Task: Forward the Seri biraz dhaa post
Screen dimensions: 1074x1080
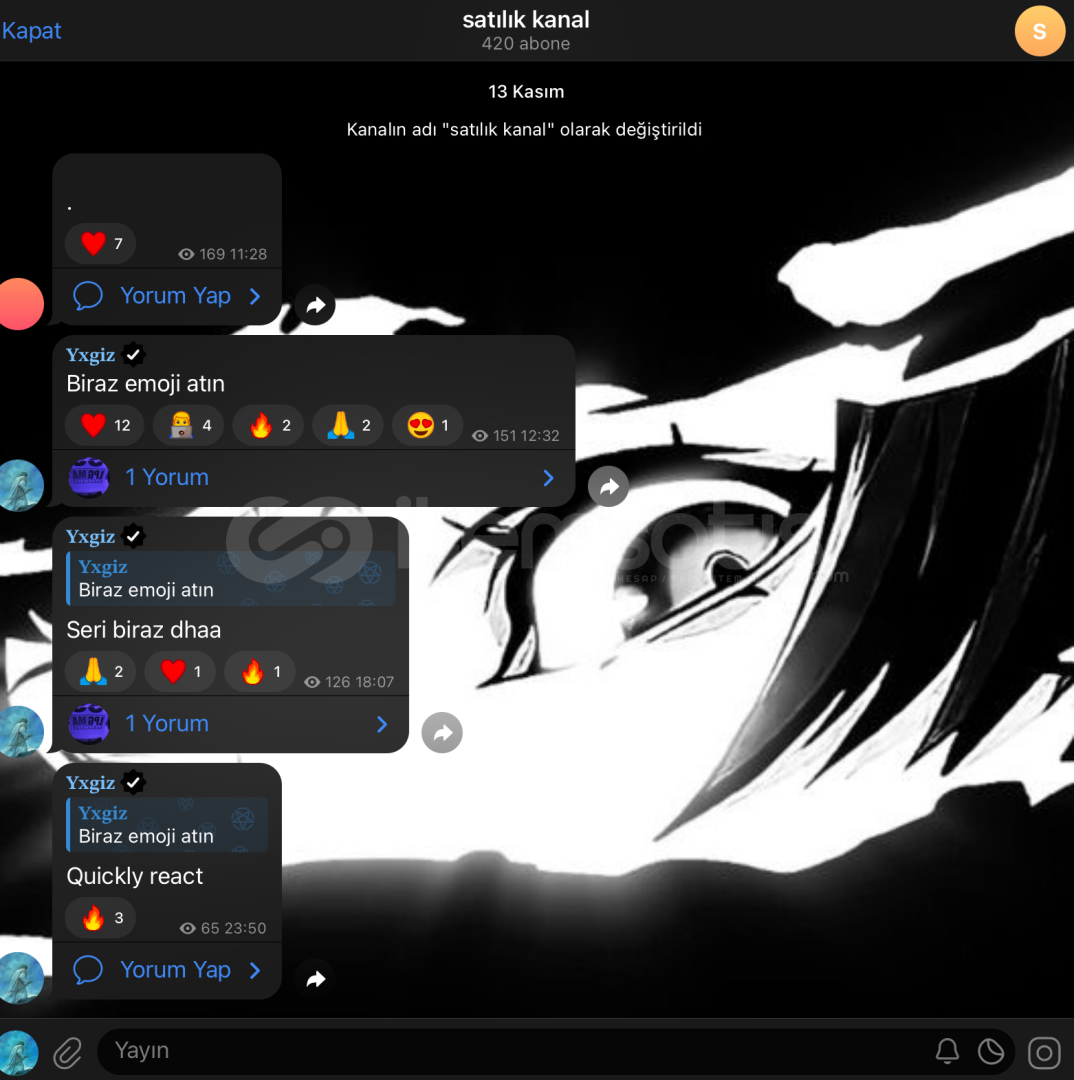Action: click(x=442, y=733)
